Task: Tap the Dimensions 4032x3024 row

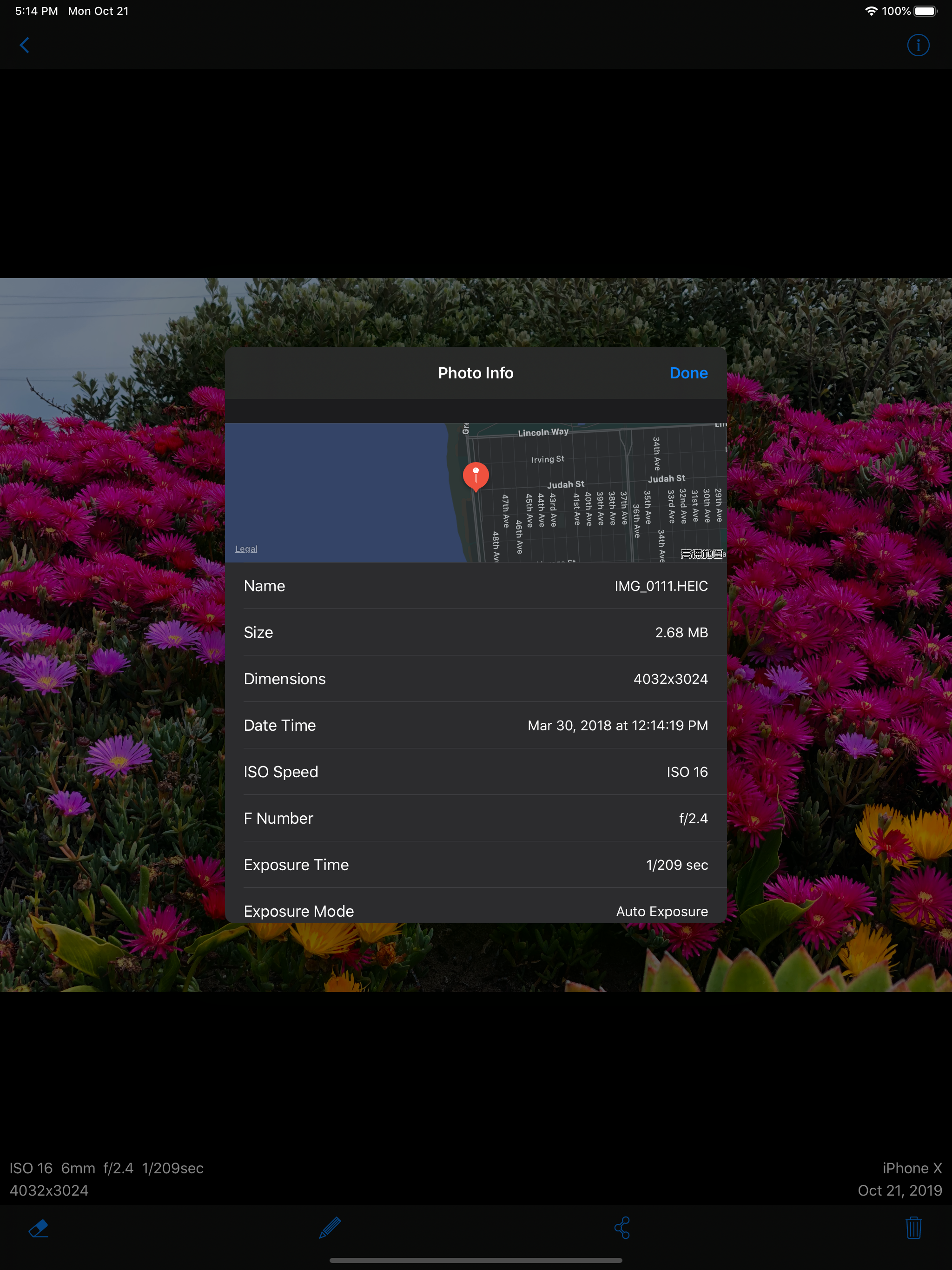Action: tap(476, 679)
